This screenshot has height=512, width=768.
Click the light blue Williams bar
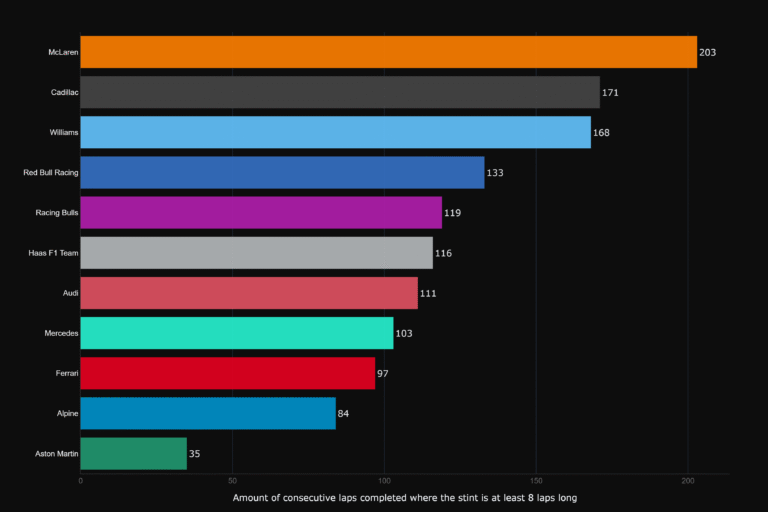pos(335,132)
